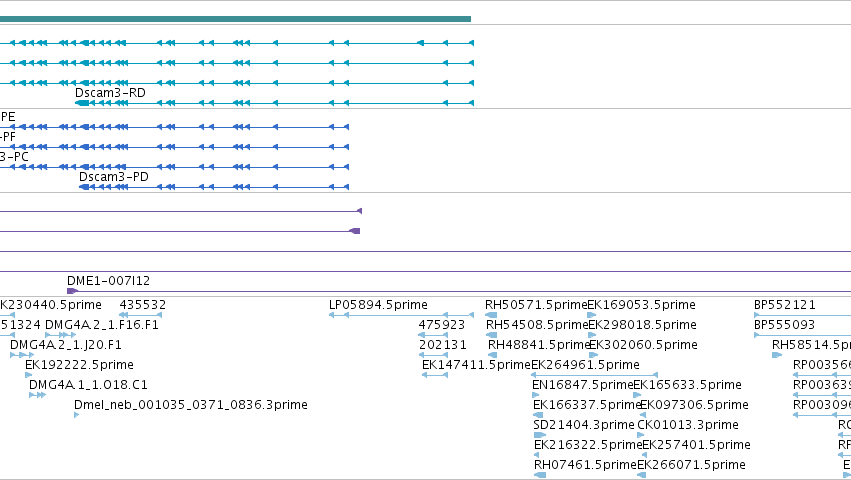Select EN16847.5prime EST label
This screenshot has height=480, width=851.
(583, 385)
